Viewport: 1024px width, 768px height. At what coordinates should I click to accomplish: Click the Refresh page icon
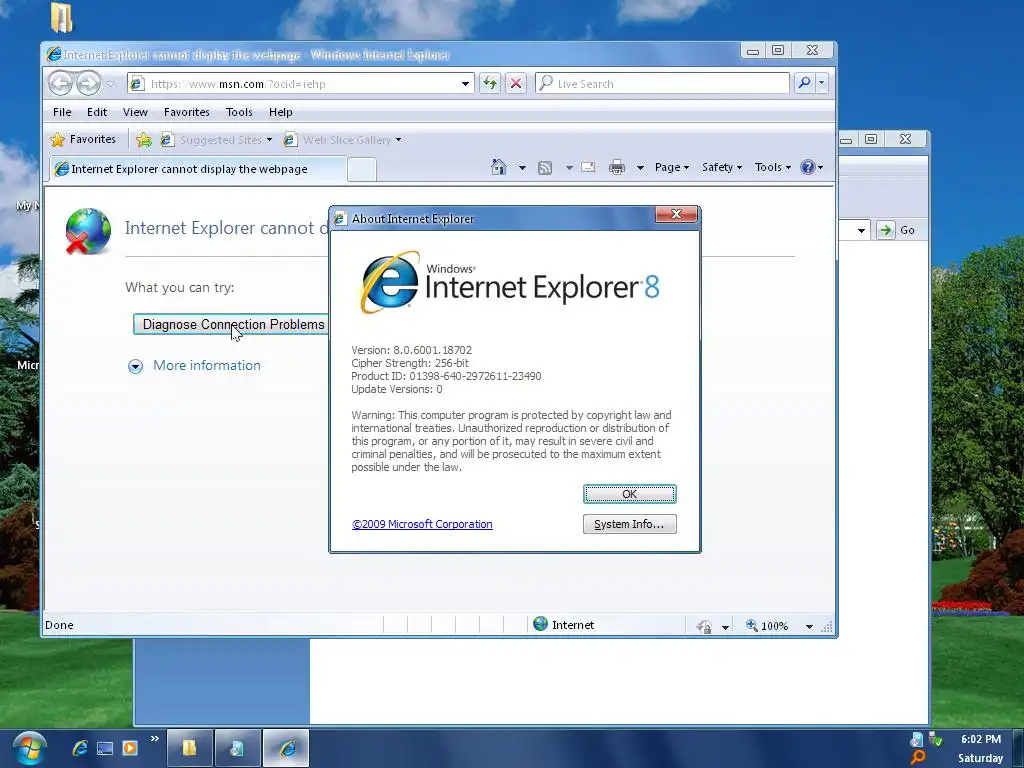click(490, 83)
